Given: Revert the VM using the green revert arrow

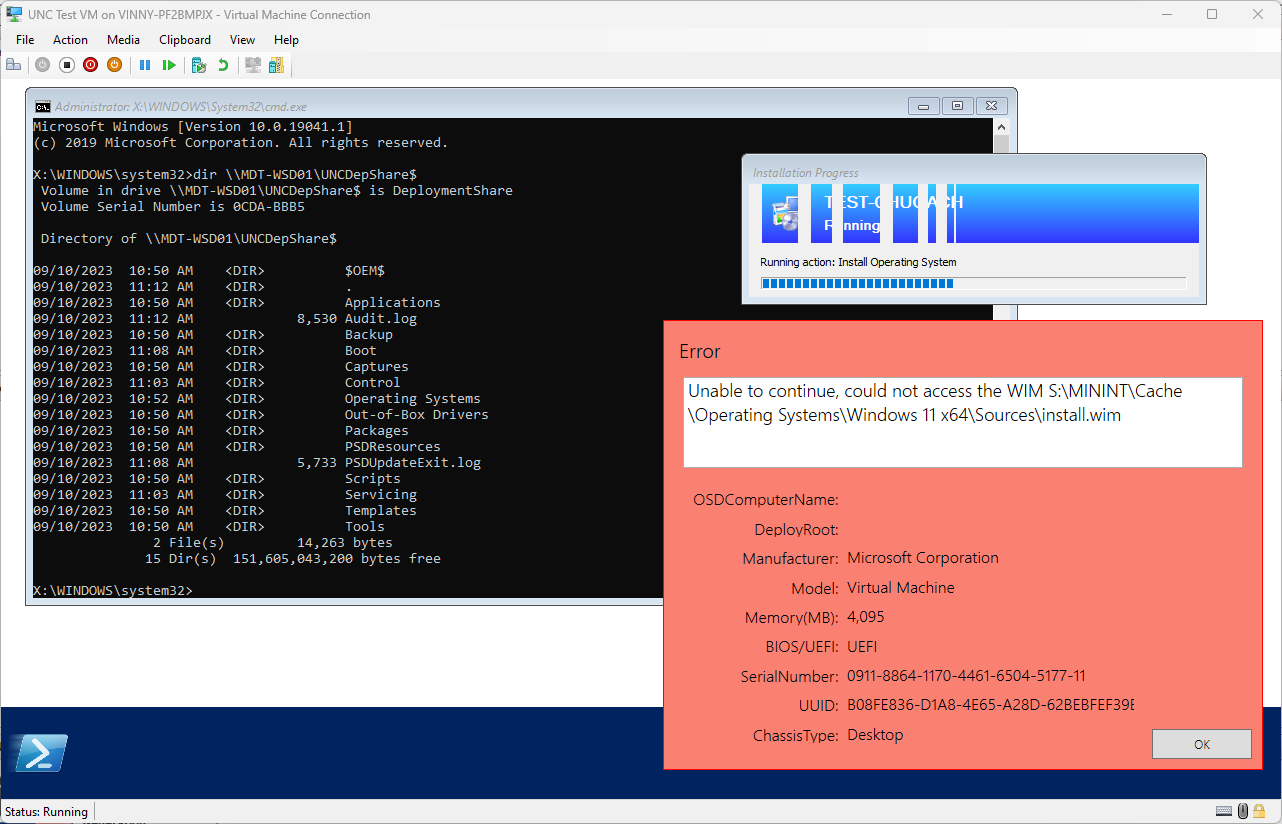Looking at the screenshot, I should (223, 64).
